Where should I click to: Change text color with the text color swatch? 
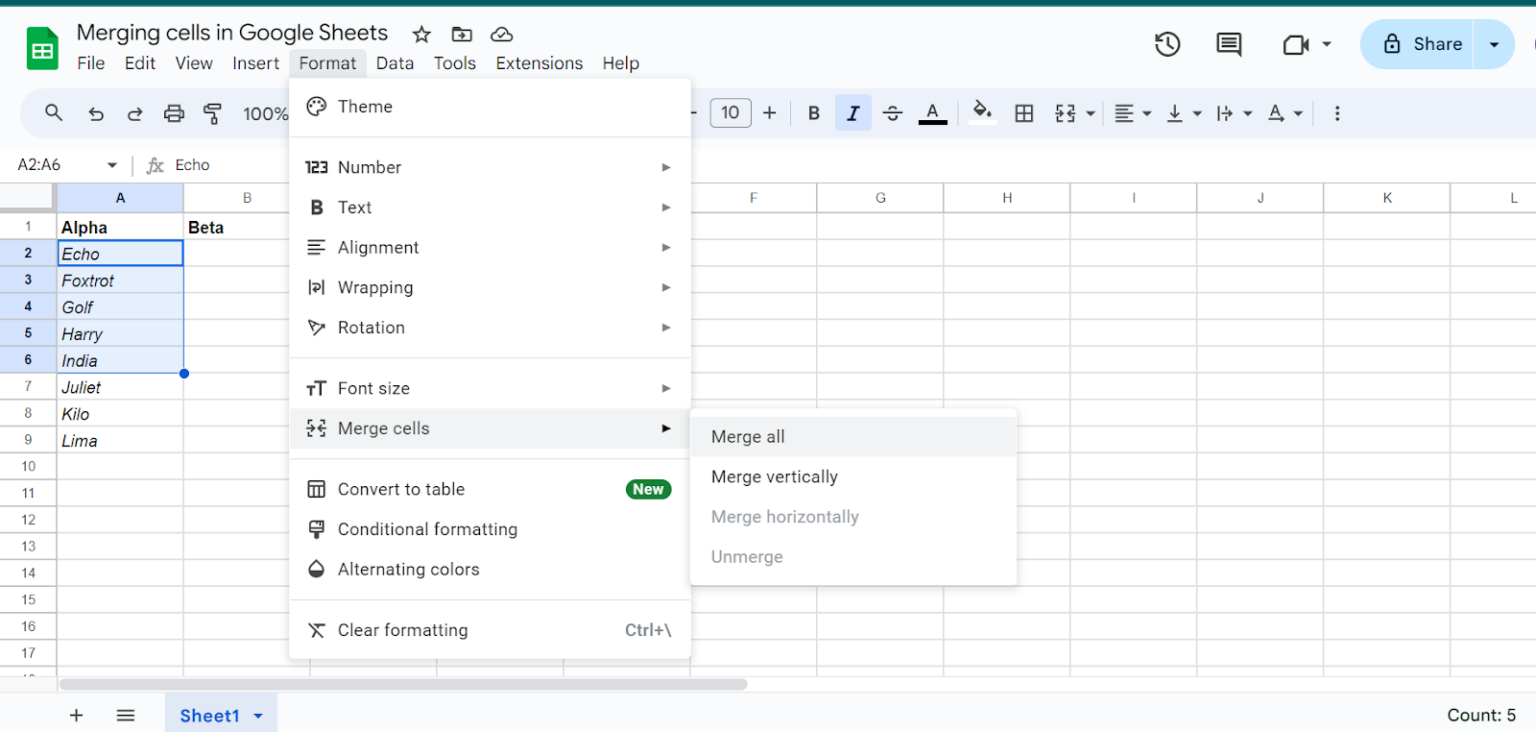tap(932, 113)
